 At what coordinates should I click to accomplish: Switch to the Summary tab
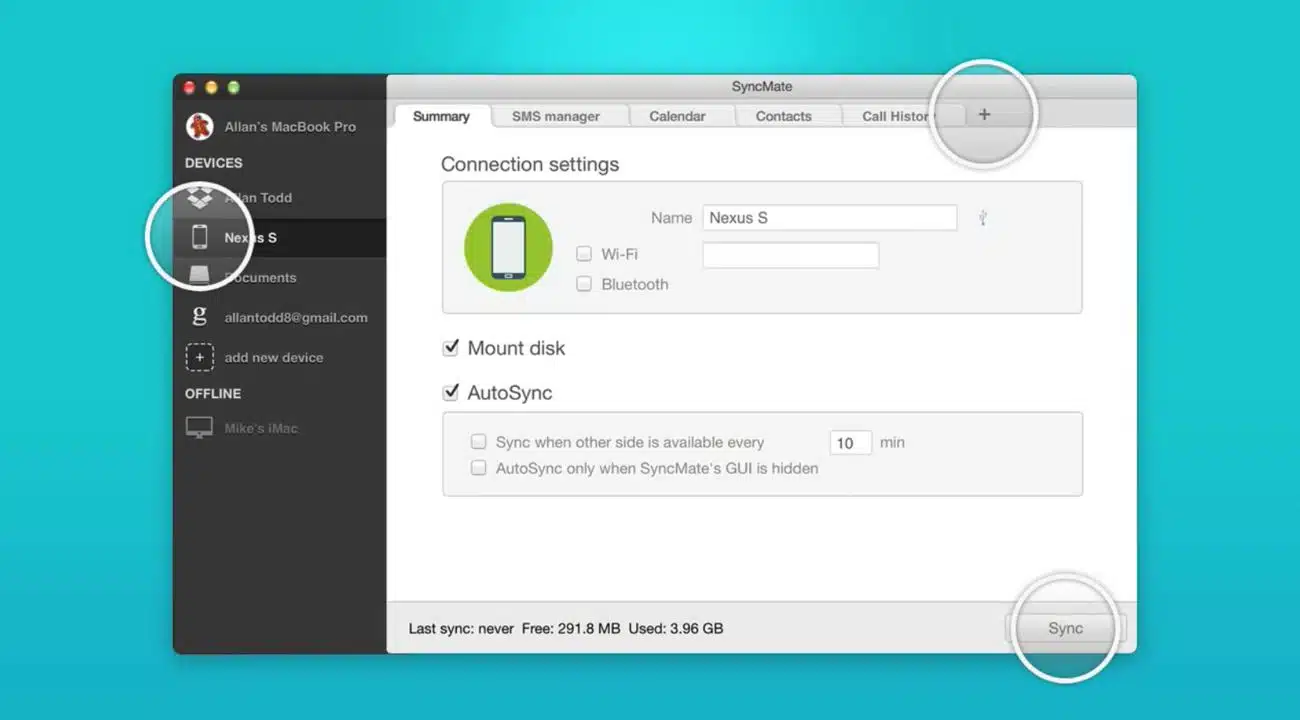tap(441, 116)
